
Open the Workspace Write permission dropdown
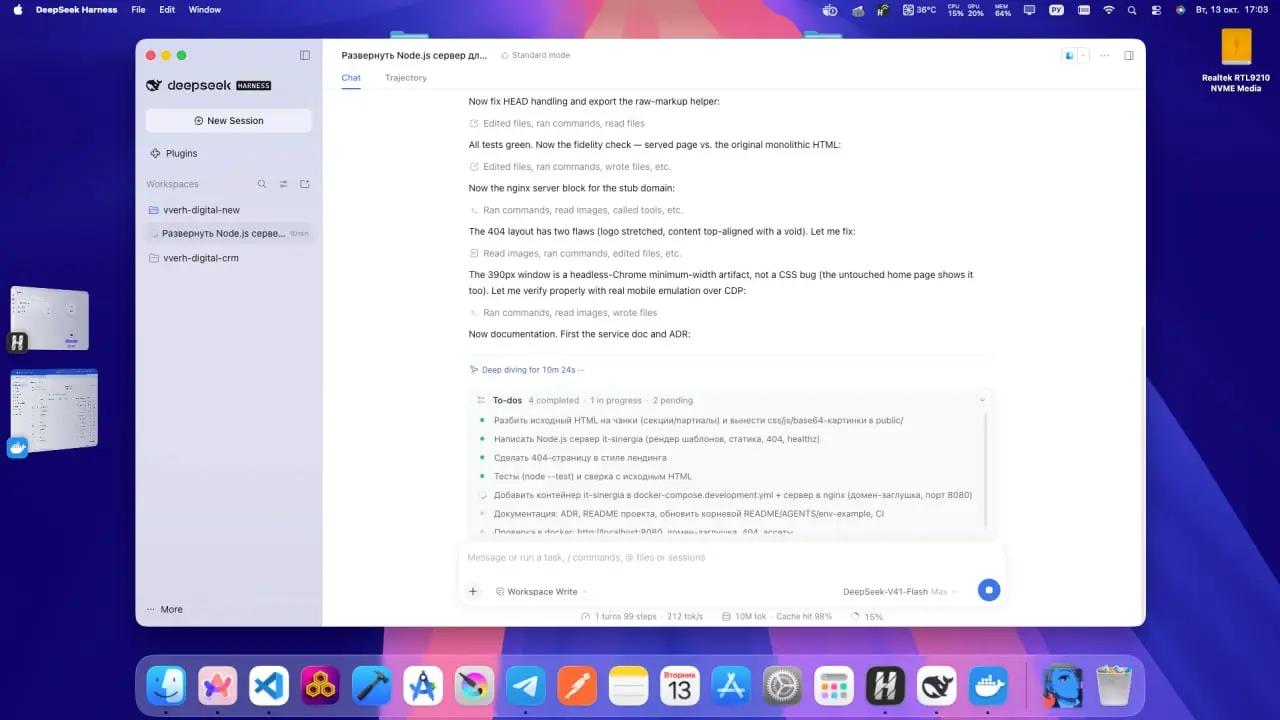tap(541, 591)
